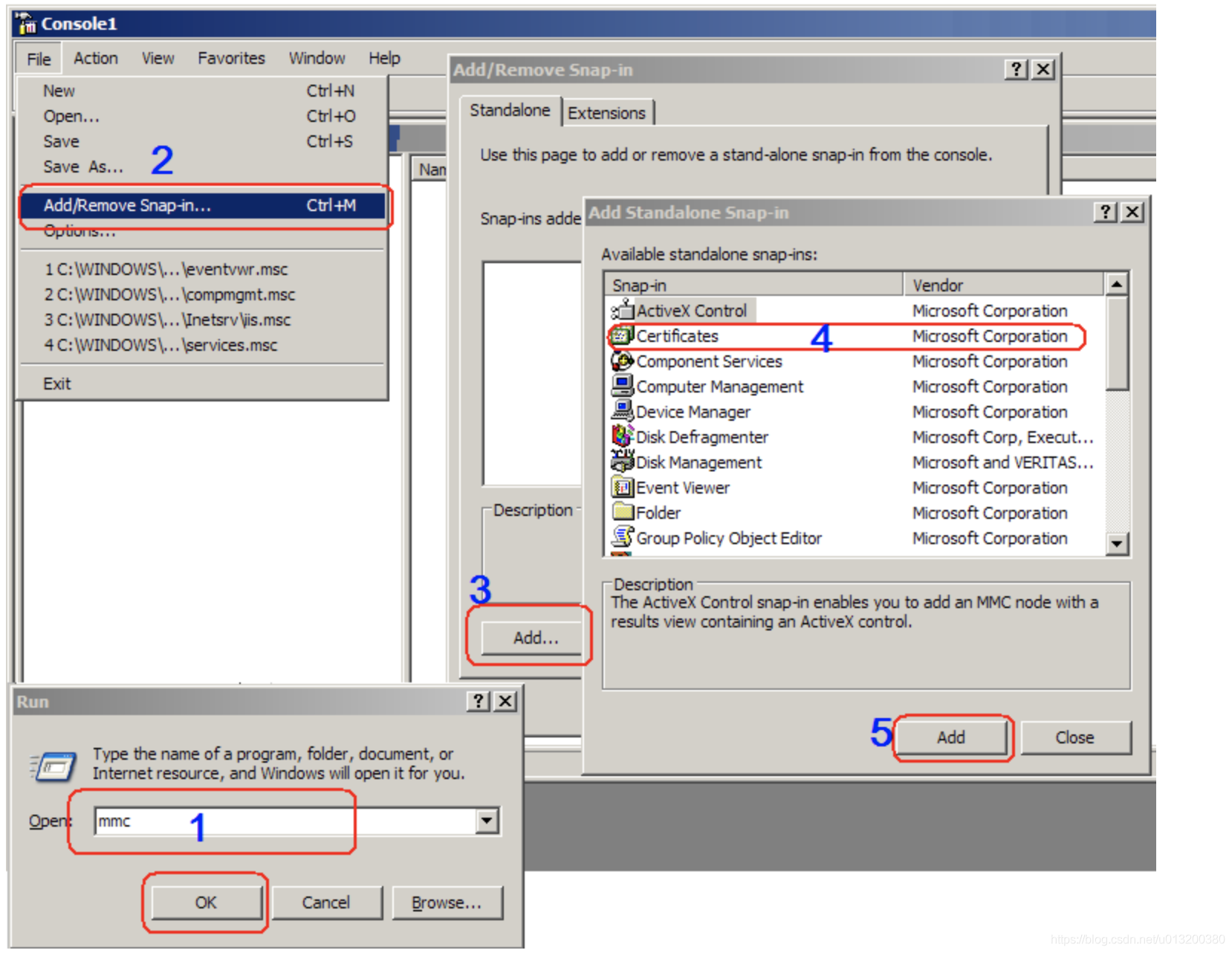Screen dimensions: 1232x953
Task: Click Add in Add Standalone Snap-in dialog
Action: click(951, 737)
